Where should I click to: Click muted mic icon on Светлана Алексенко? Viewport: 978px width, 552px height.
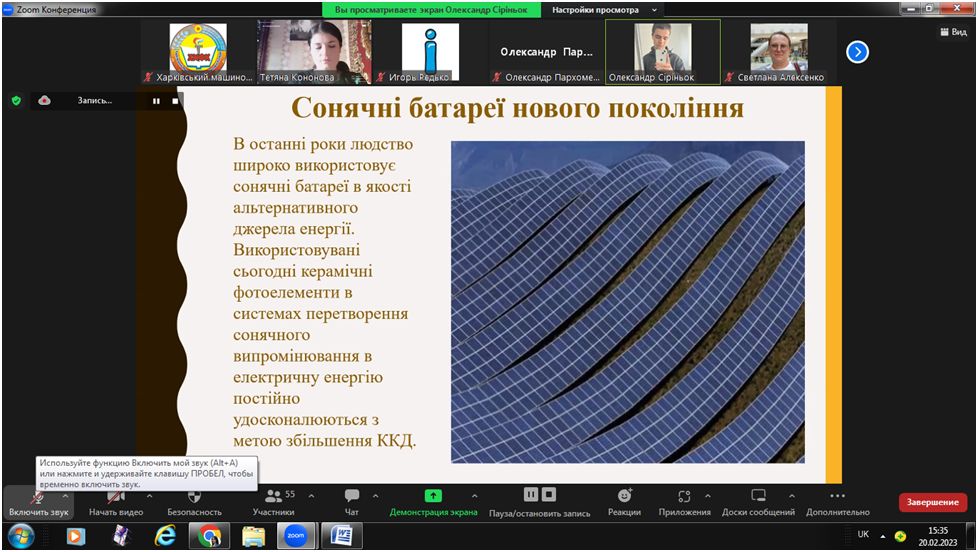(729, 77)
